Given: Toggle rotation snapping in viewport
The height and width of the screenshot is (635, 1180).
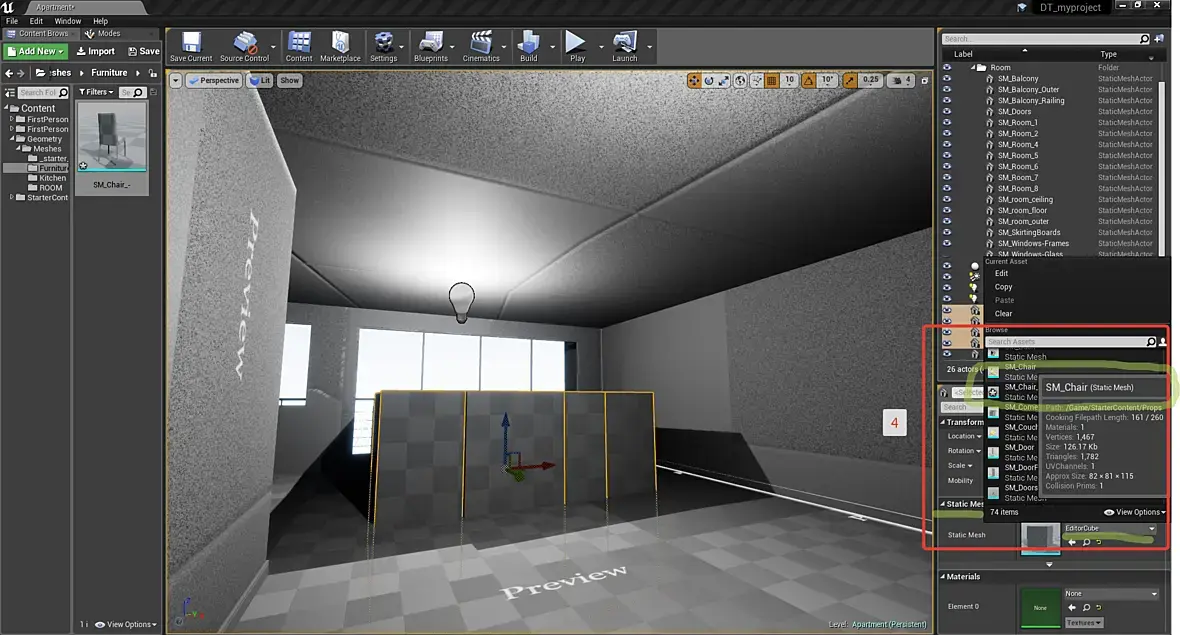Looking at the screenshot, I should 808,81.
